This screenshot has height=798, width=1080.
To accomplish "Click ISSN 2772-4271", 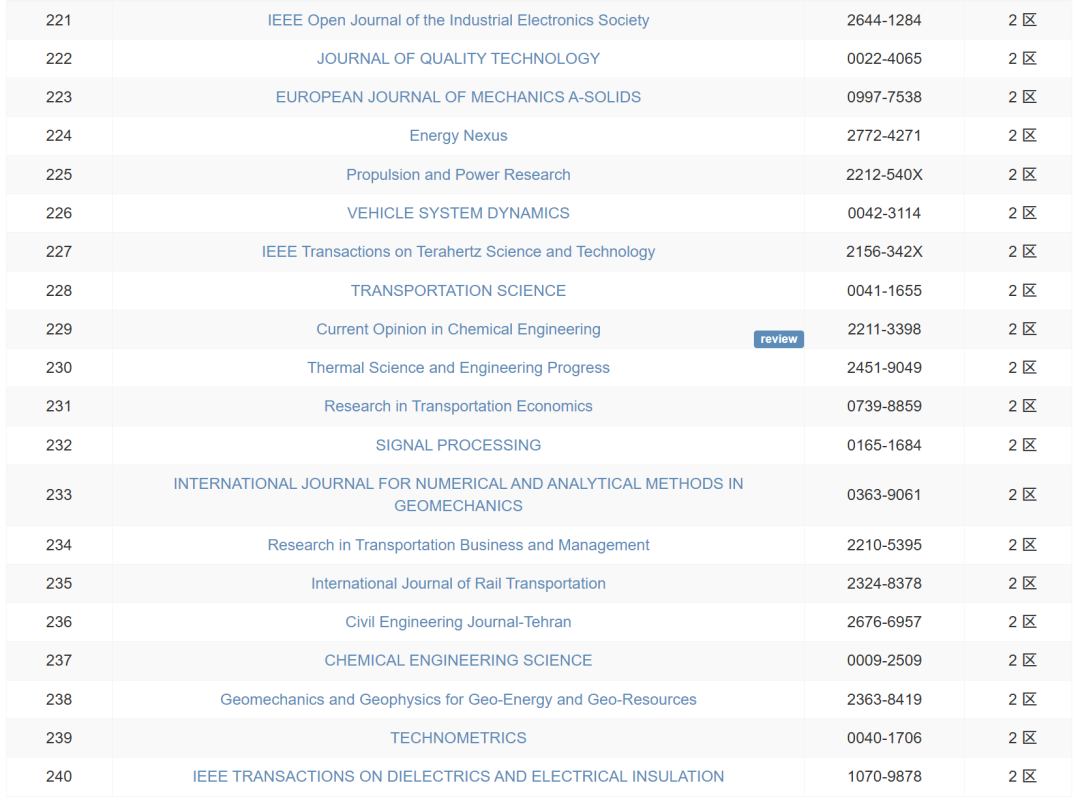I will click(x=884, y=136).
